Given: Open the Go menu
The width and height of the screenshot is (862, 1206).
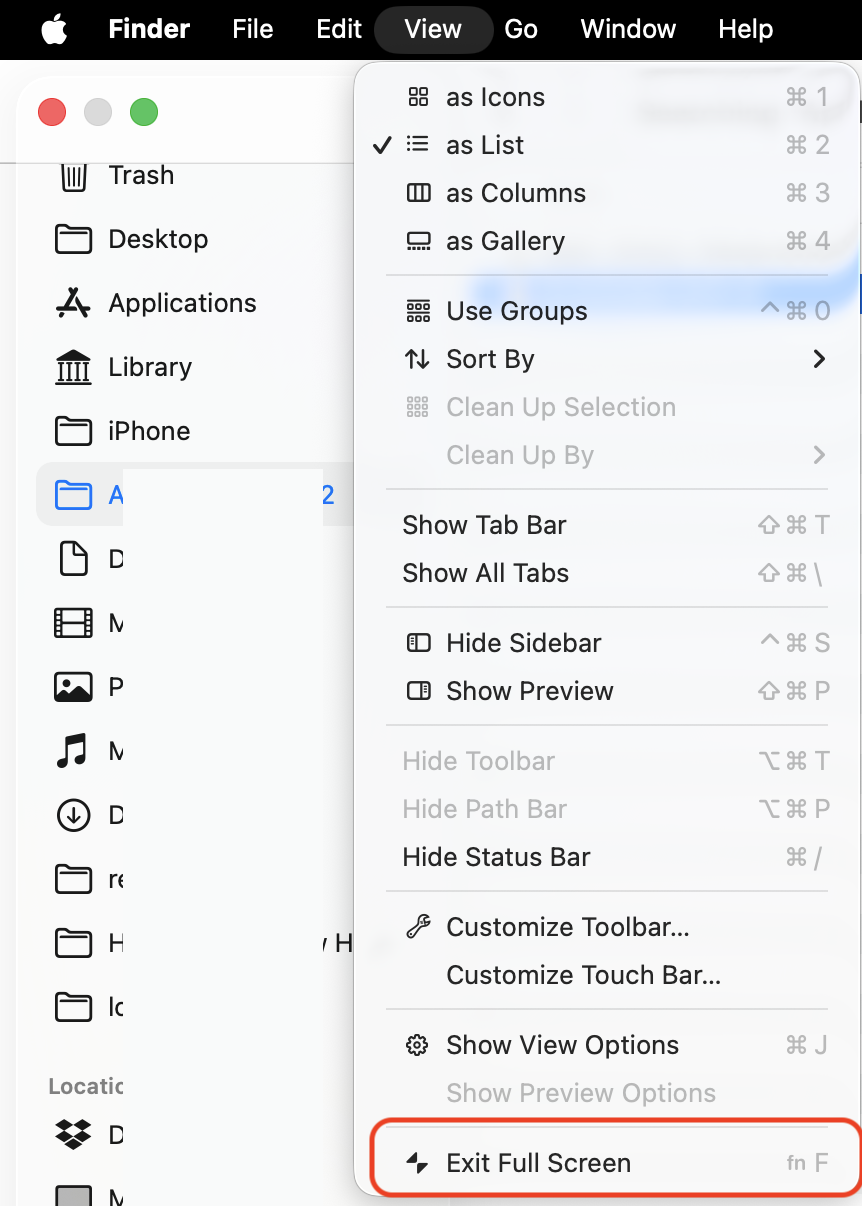Looking at the screenshot, I should coord(521,29).
